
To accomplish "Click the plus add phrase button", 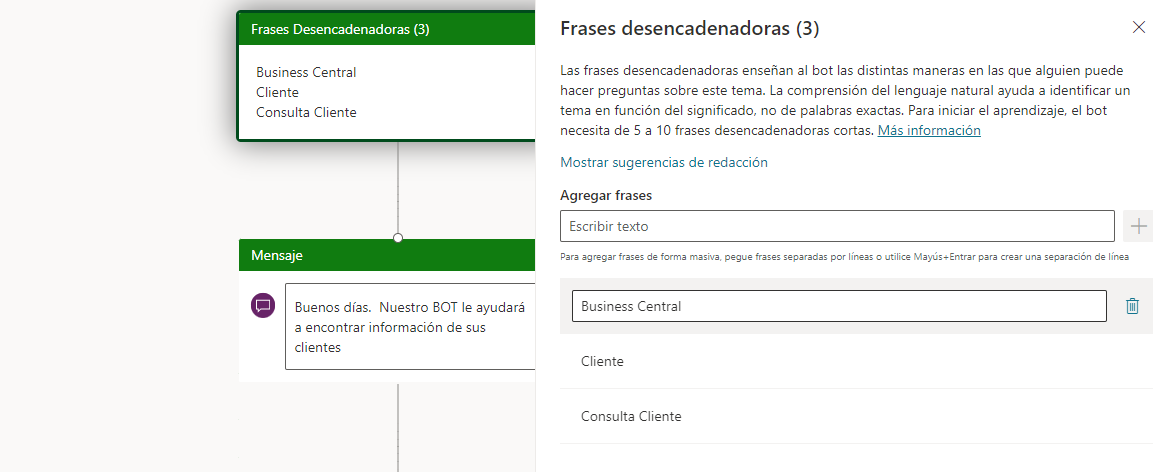I will (x=1138, y=226).
